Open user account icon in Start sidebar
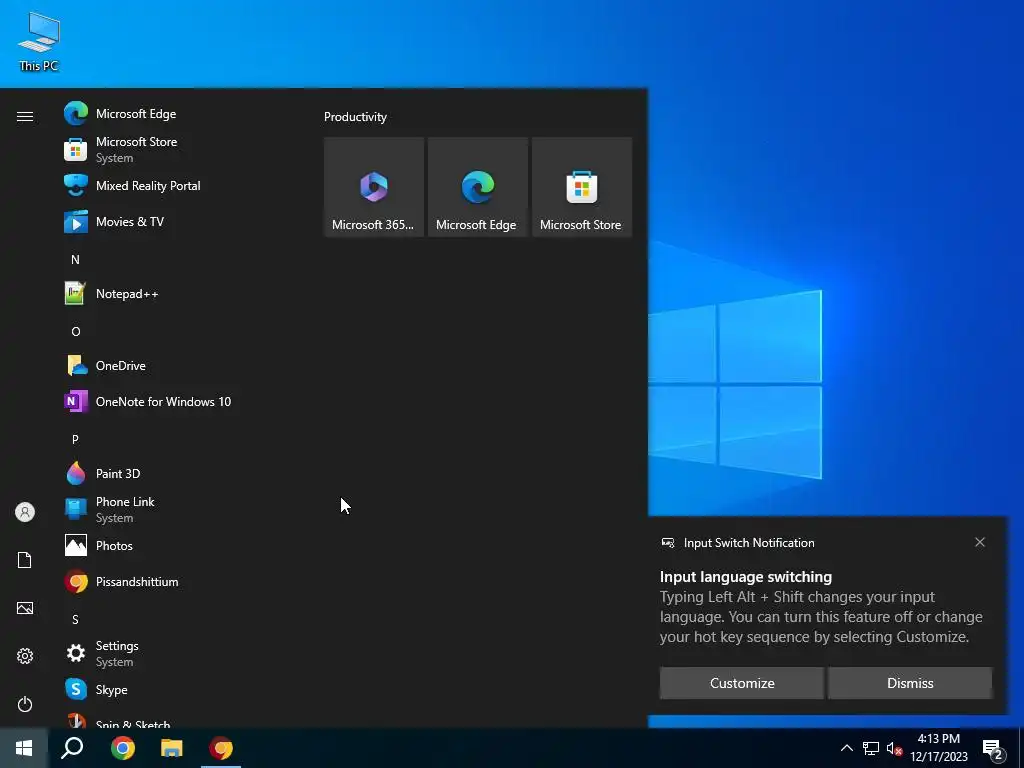 pos(25,512)
